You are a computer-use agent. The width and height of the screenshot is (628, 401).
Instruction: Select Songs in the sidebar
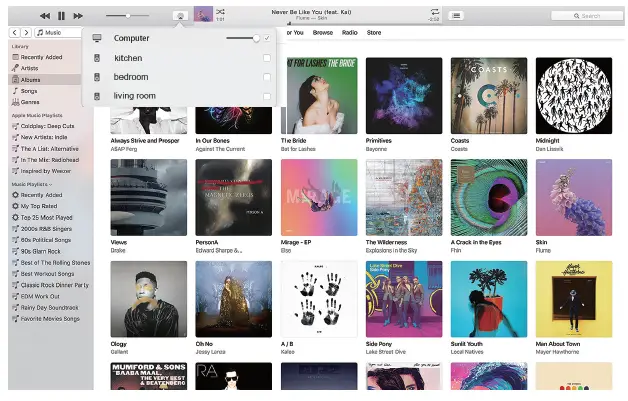[x=29, y=91]
